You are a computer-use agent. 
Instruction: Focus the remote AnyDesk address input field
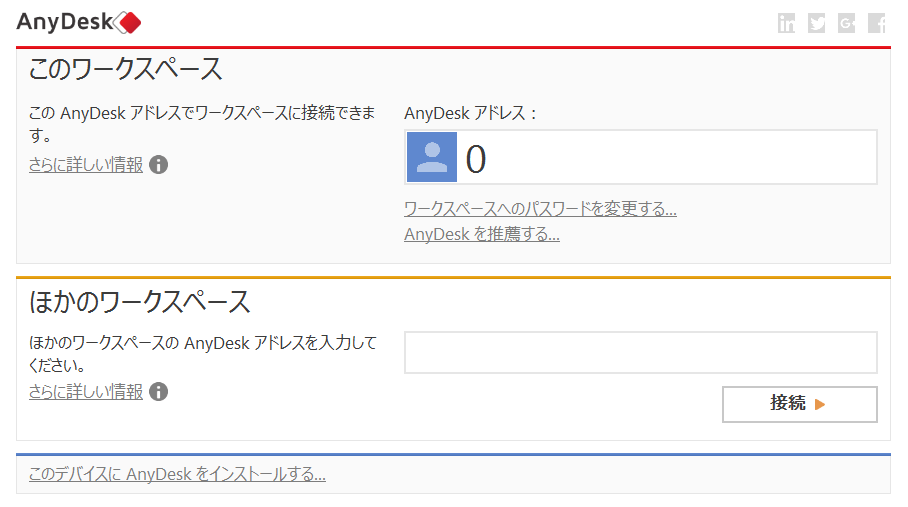[641, 352]
